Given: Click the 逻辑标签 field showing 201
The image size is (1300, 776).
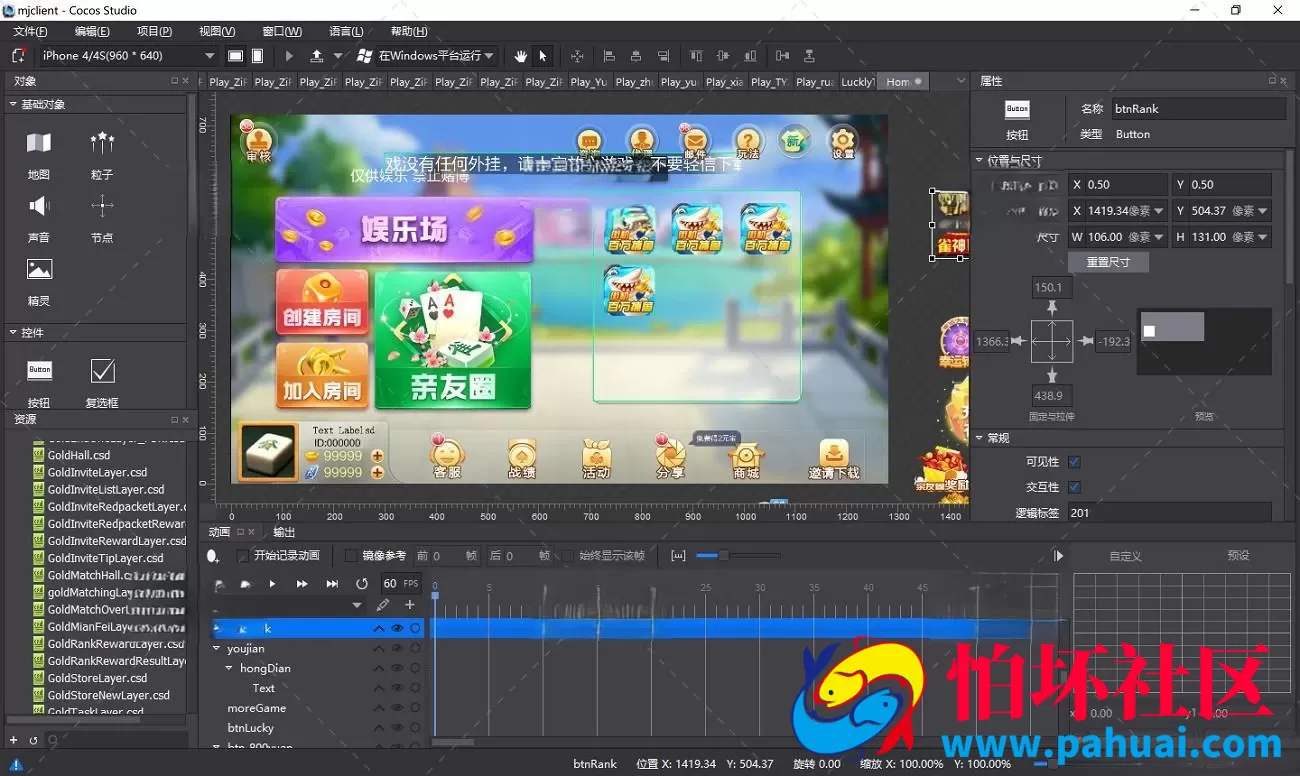Looking at the screenshot, I should (1169, 513).
